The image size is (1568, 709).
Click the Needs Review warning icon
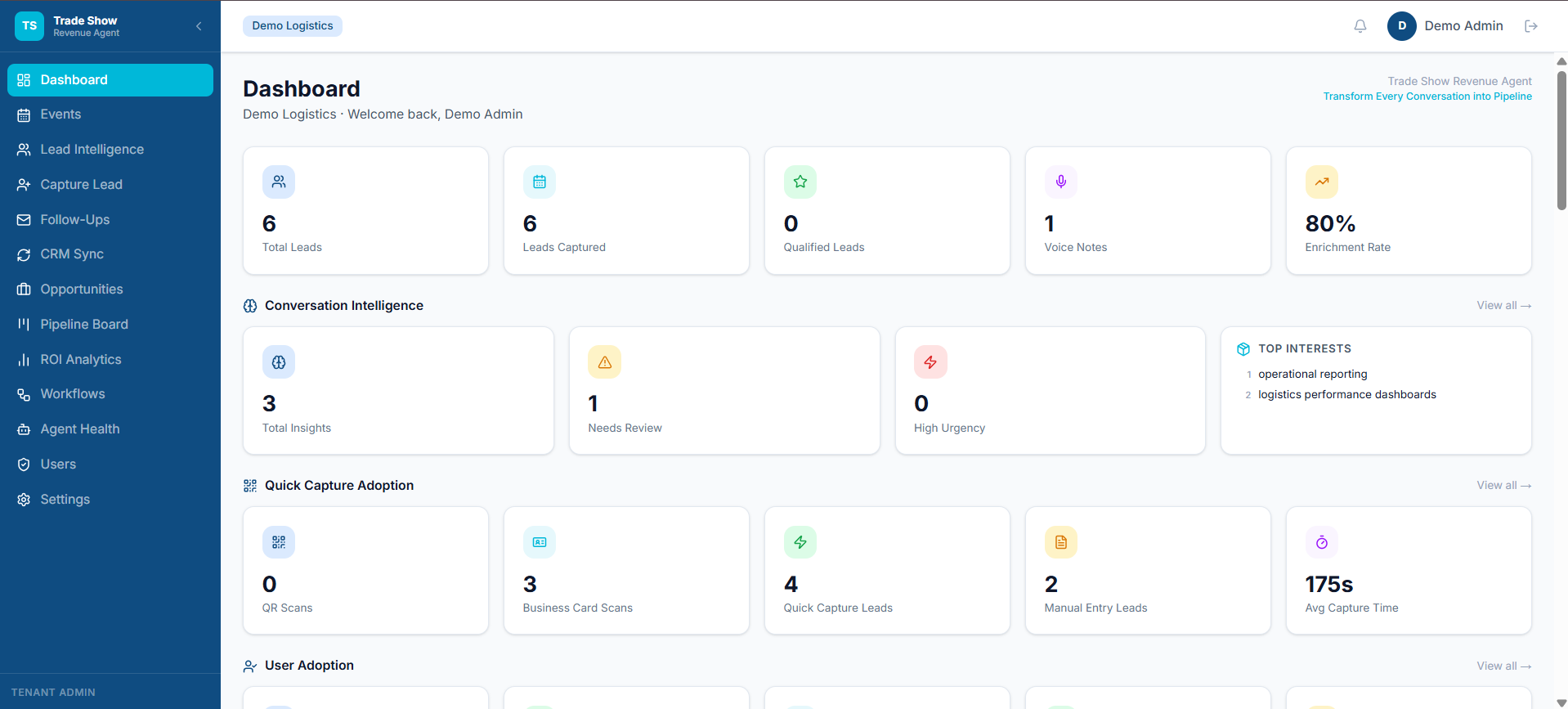(x=605, y=362)
